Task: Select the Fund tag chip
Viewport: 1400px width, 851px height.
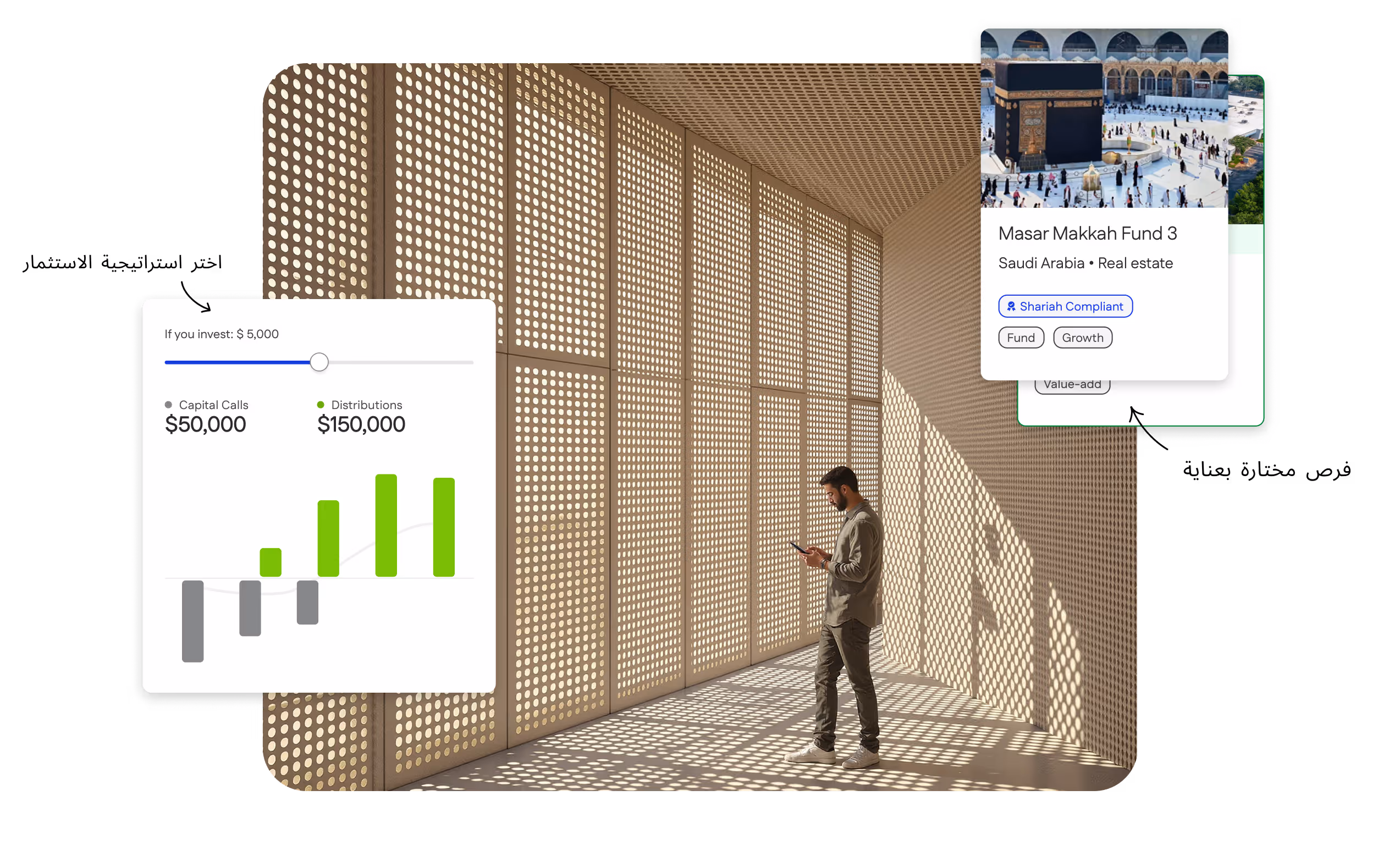Action: 1021,338
